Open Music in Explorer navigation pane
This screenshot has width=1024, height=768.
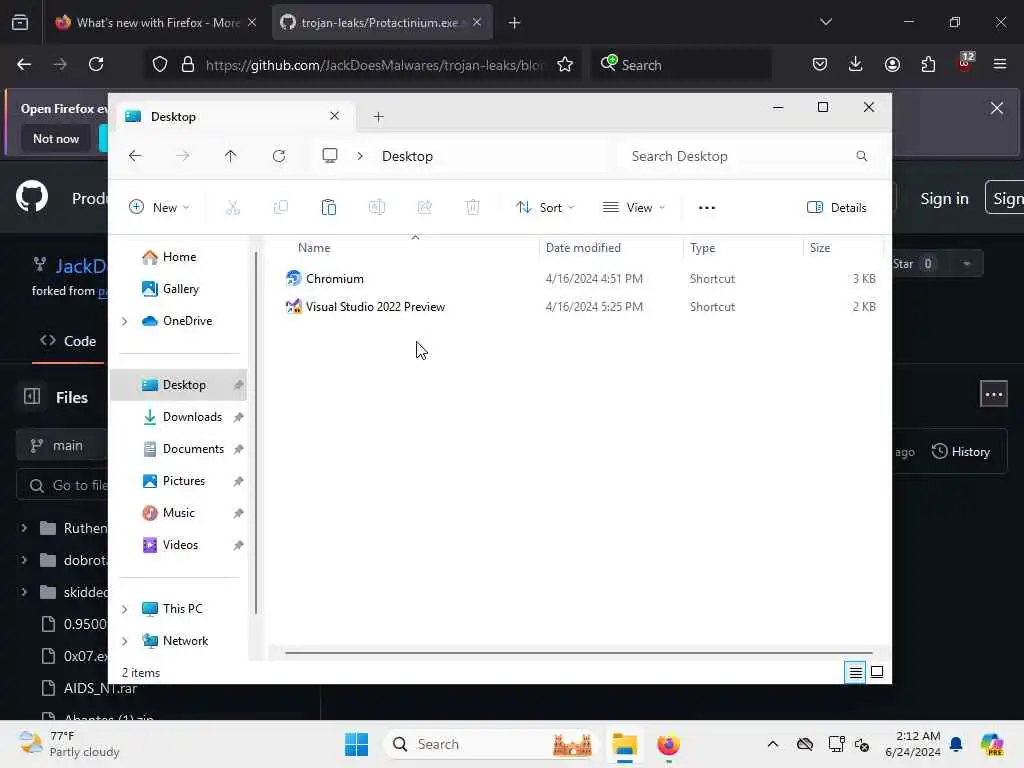(180, 513)
